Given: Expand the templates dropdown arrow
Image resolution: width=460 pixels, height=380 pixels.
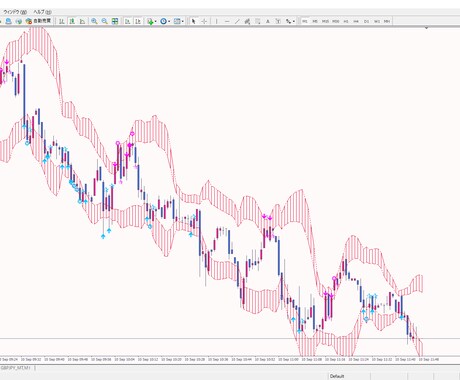Looking at the screenshot, I should pos(183,21).
